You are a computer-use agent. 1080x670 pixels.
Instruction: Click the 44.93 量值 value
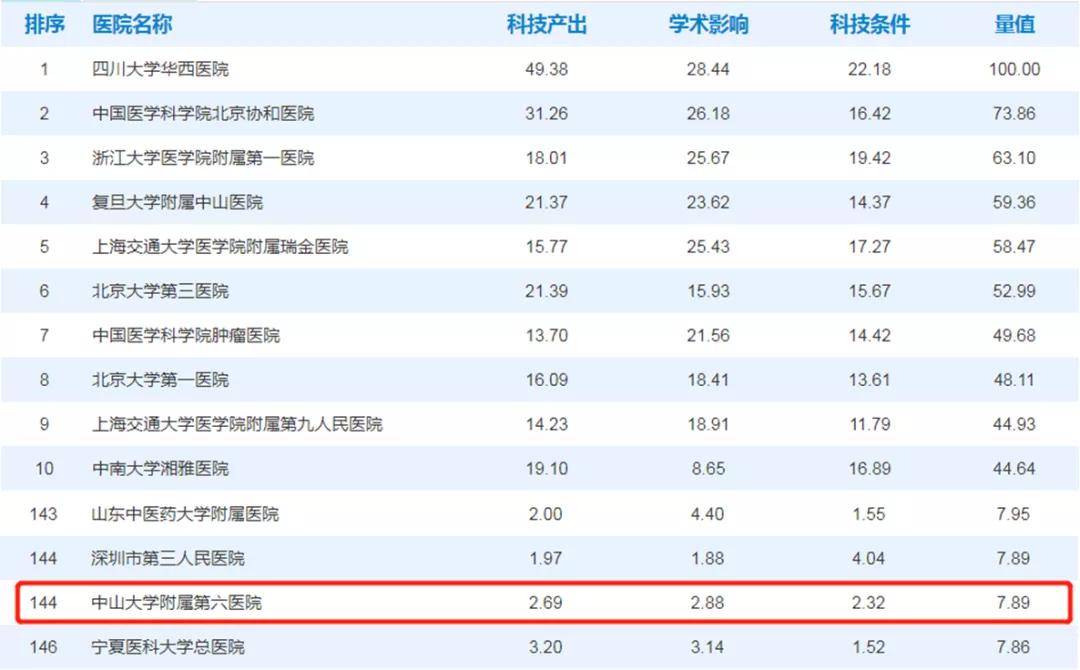pyautogui.click(x=1015, y=424)
